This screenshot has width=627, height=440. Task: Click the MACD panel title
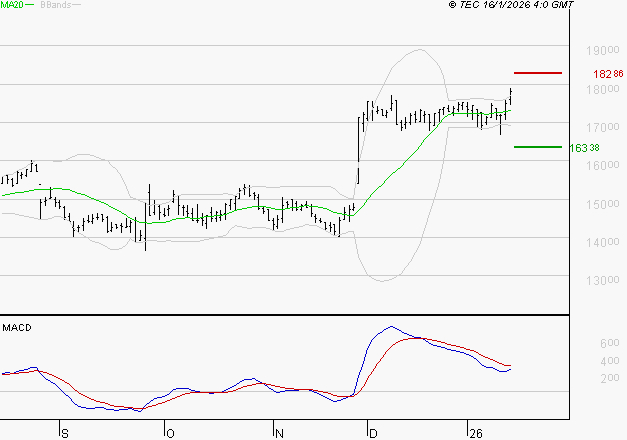[17, 328]
